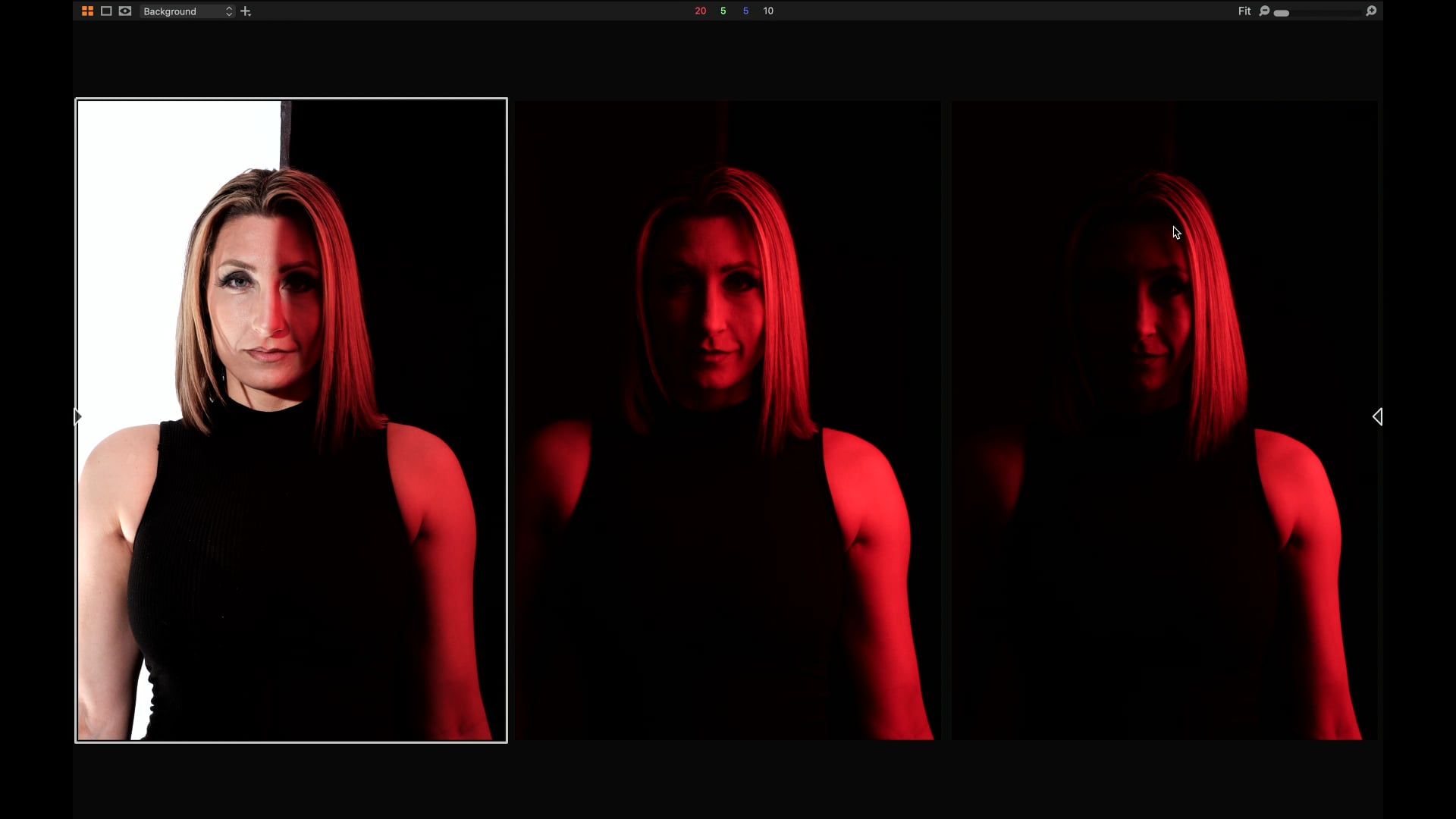Click the zoom out magnifier icon
The height and width of the screenshot is (819, 1456).
pyautogui.click(x=1264, y=11)
